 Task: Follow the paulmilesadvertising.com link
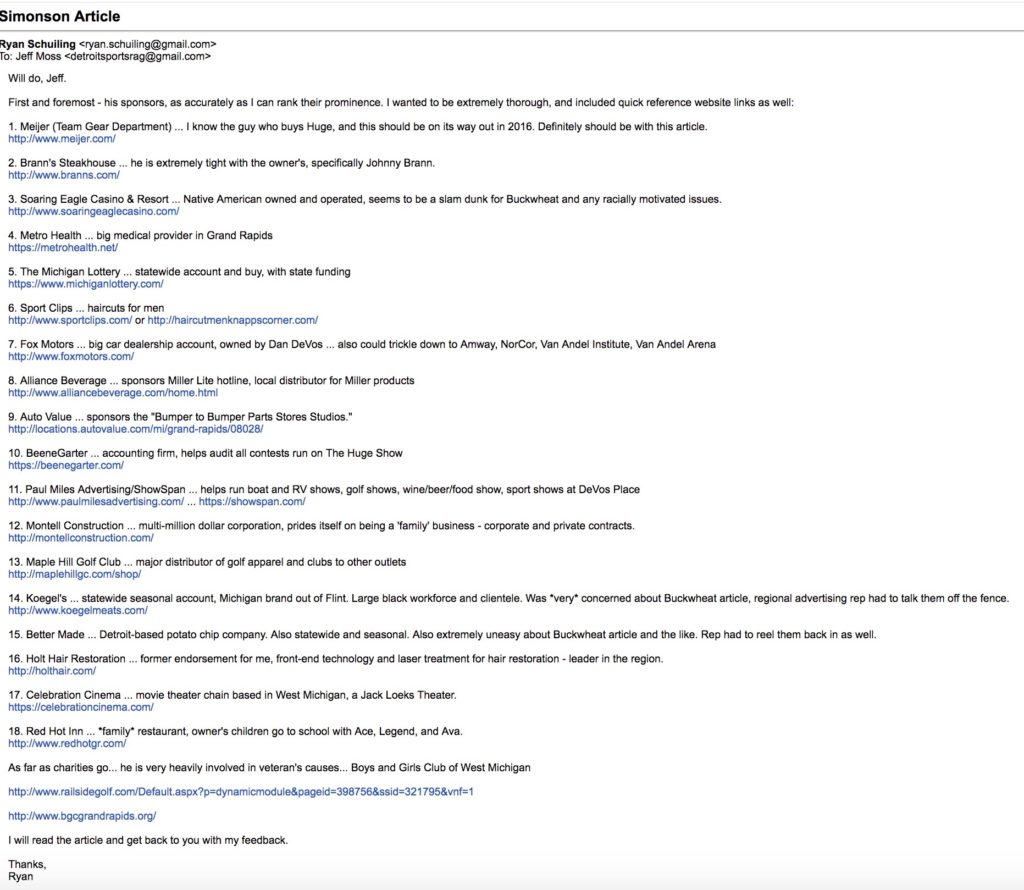click(96, 501)
